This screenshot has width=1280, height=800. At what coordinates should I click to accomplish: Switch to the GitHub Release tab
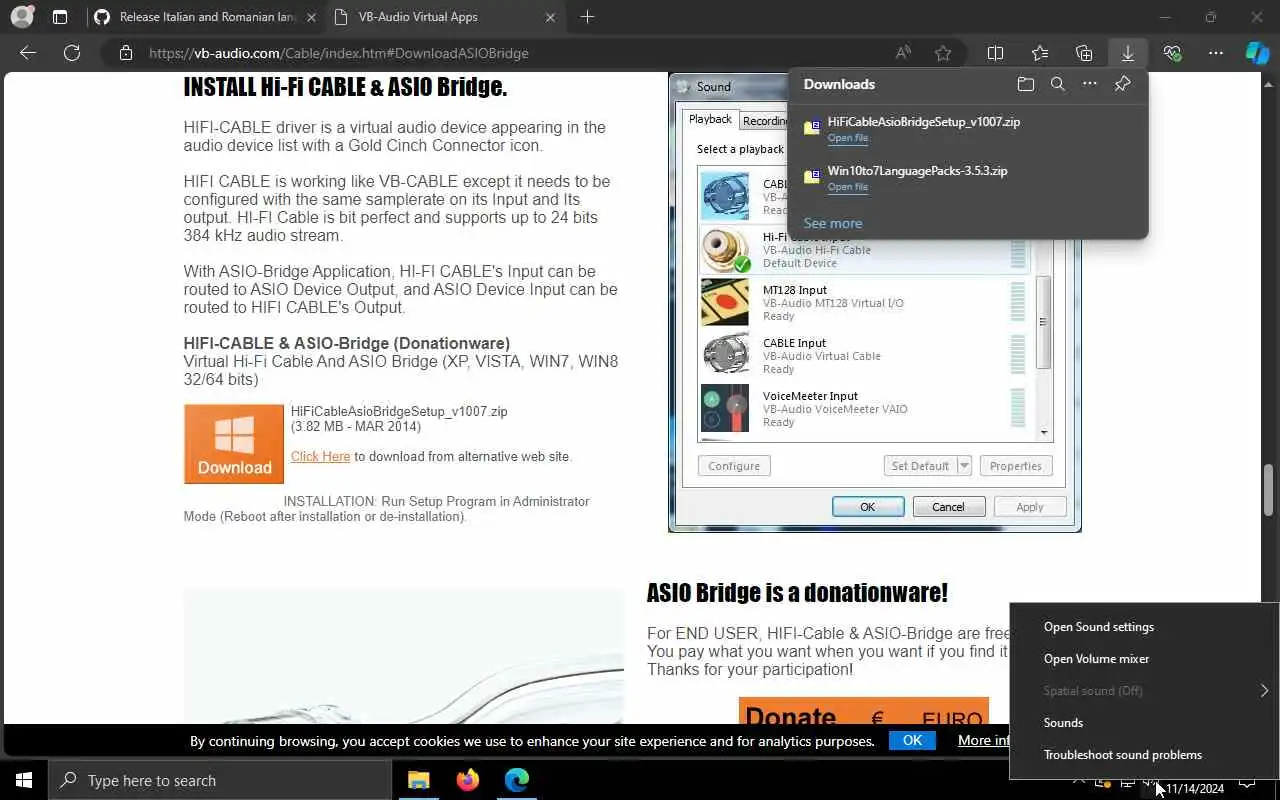tap(204, 17)
